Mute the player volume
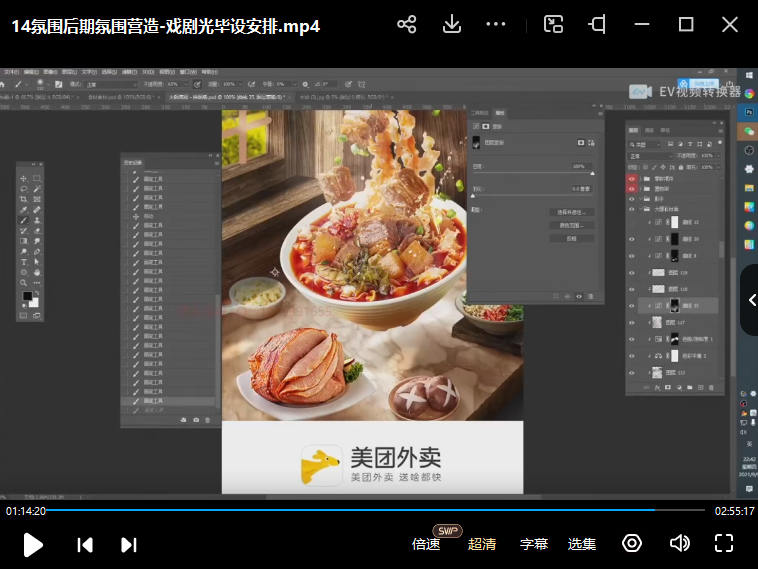This screenshot has height=569, width=758. pyautogui.click(x=680, y=543)
